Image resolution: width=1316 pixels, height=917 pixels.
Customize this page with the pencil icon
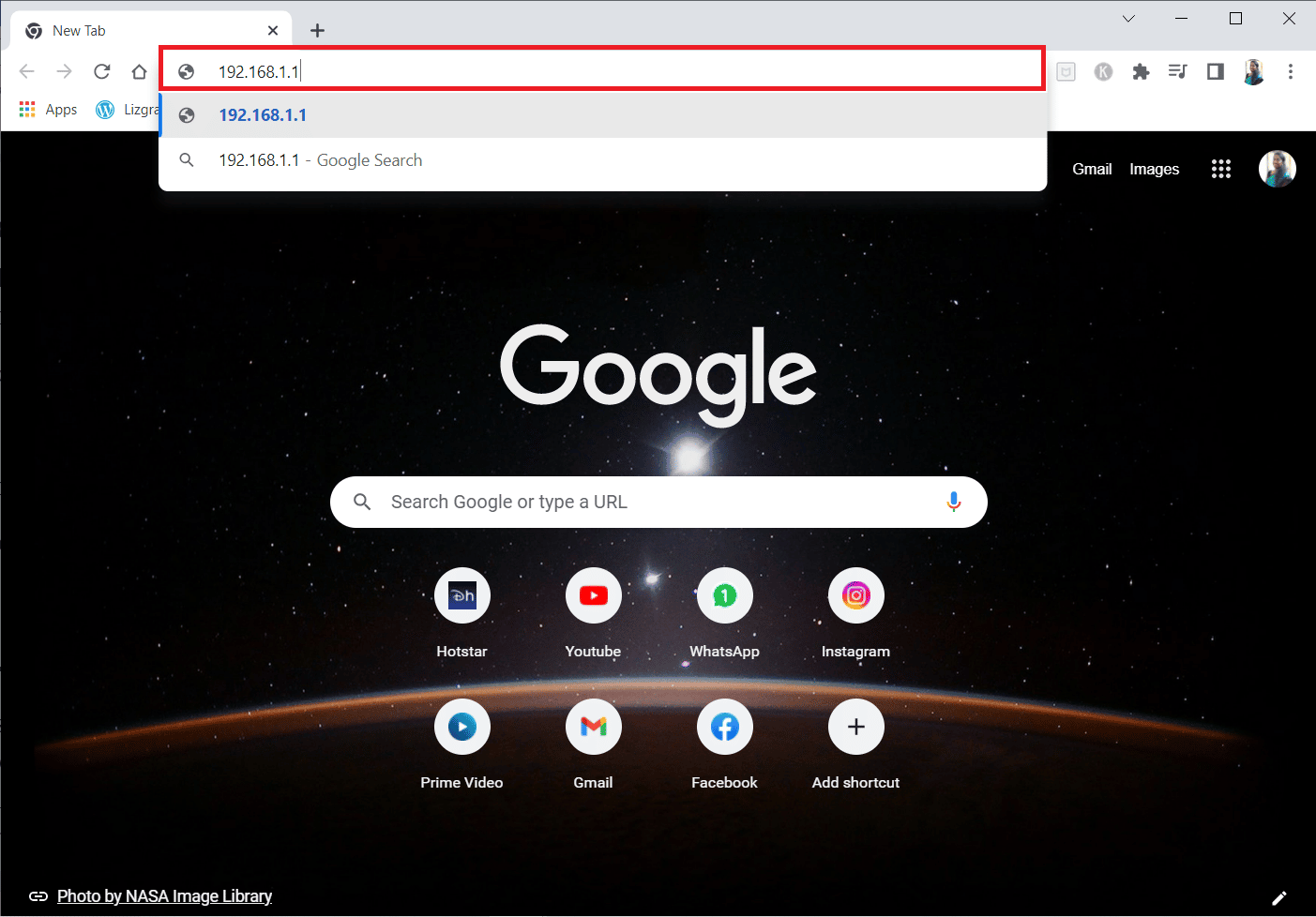[x=1278, y=897]
